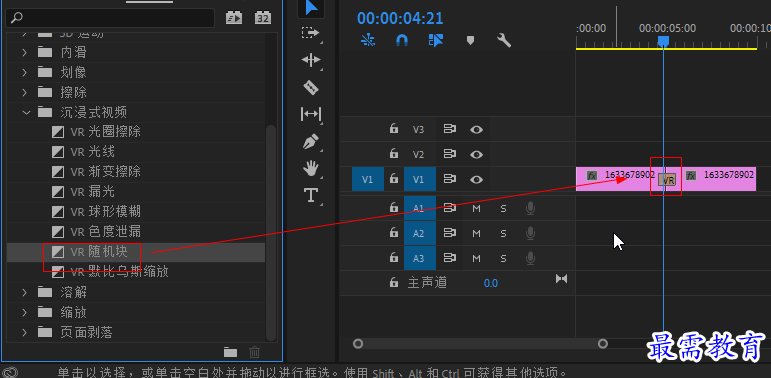Enable voice-over record on A2 track
771x378 pixels.
coord(530,233)
